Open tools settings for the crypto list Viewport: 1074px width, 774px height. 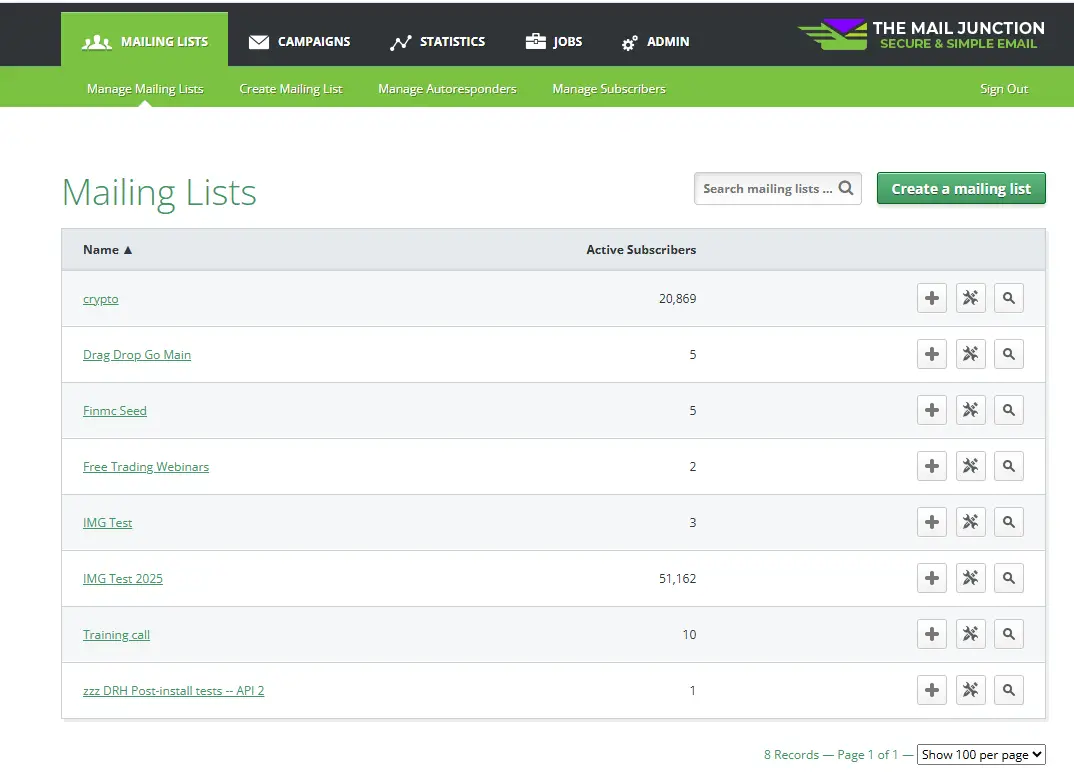tap(969, 297)
